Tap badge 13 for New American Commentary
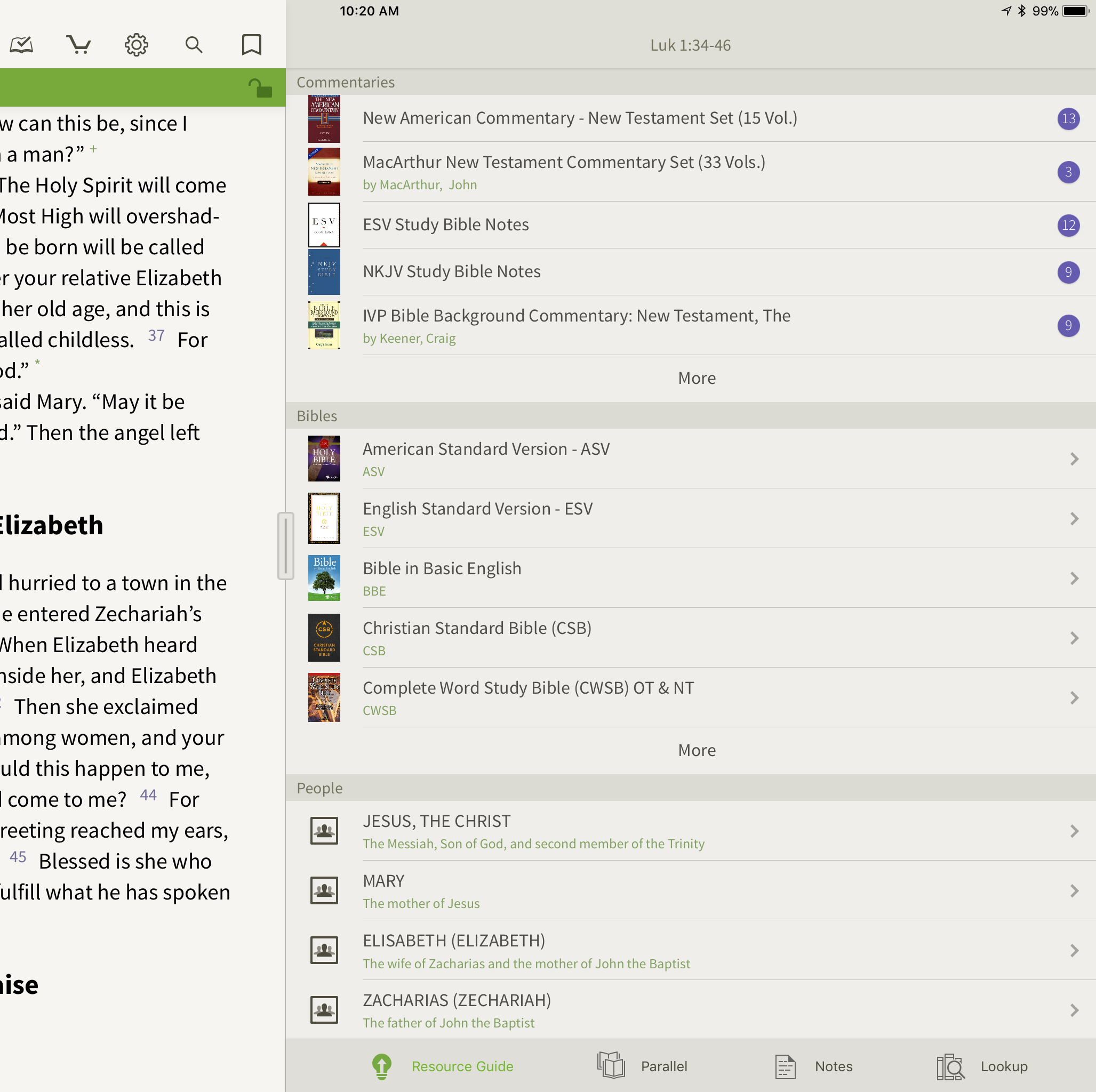 point(1068,118)
